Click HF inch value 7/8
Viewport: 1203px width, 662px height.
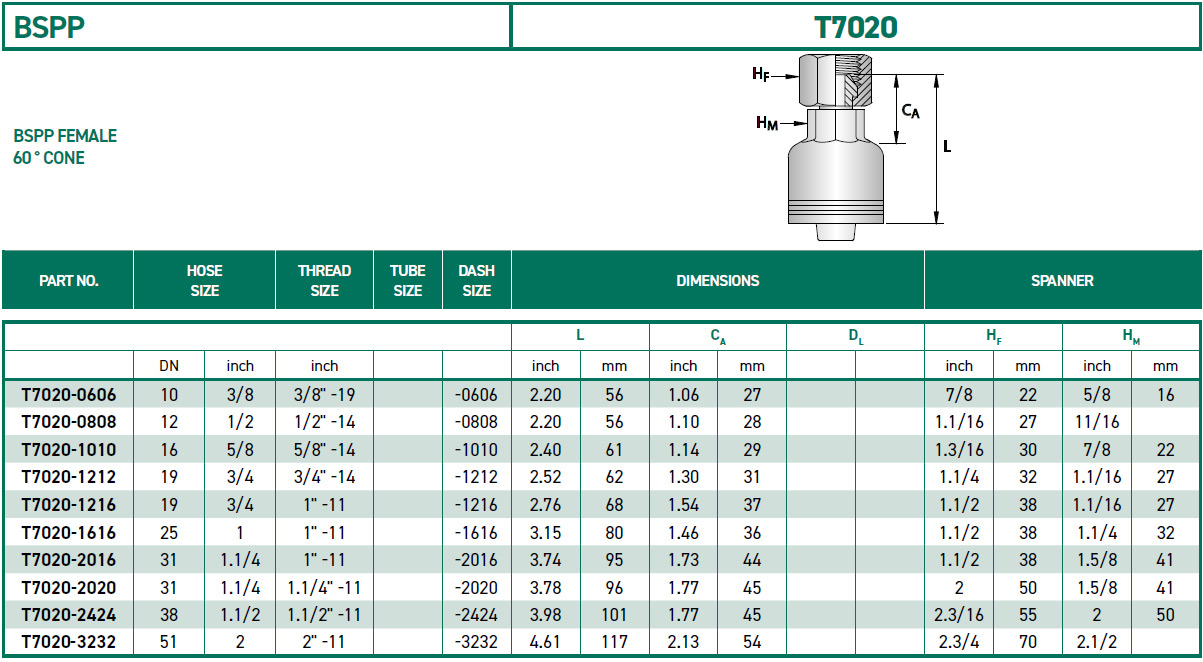[x=959, y=395]
